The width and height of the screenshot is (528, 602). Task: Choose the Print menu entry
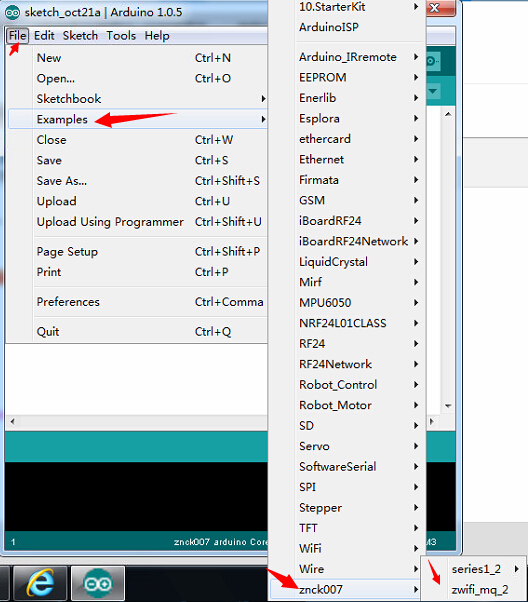tap(137, 272)
